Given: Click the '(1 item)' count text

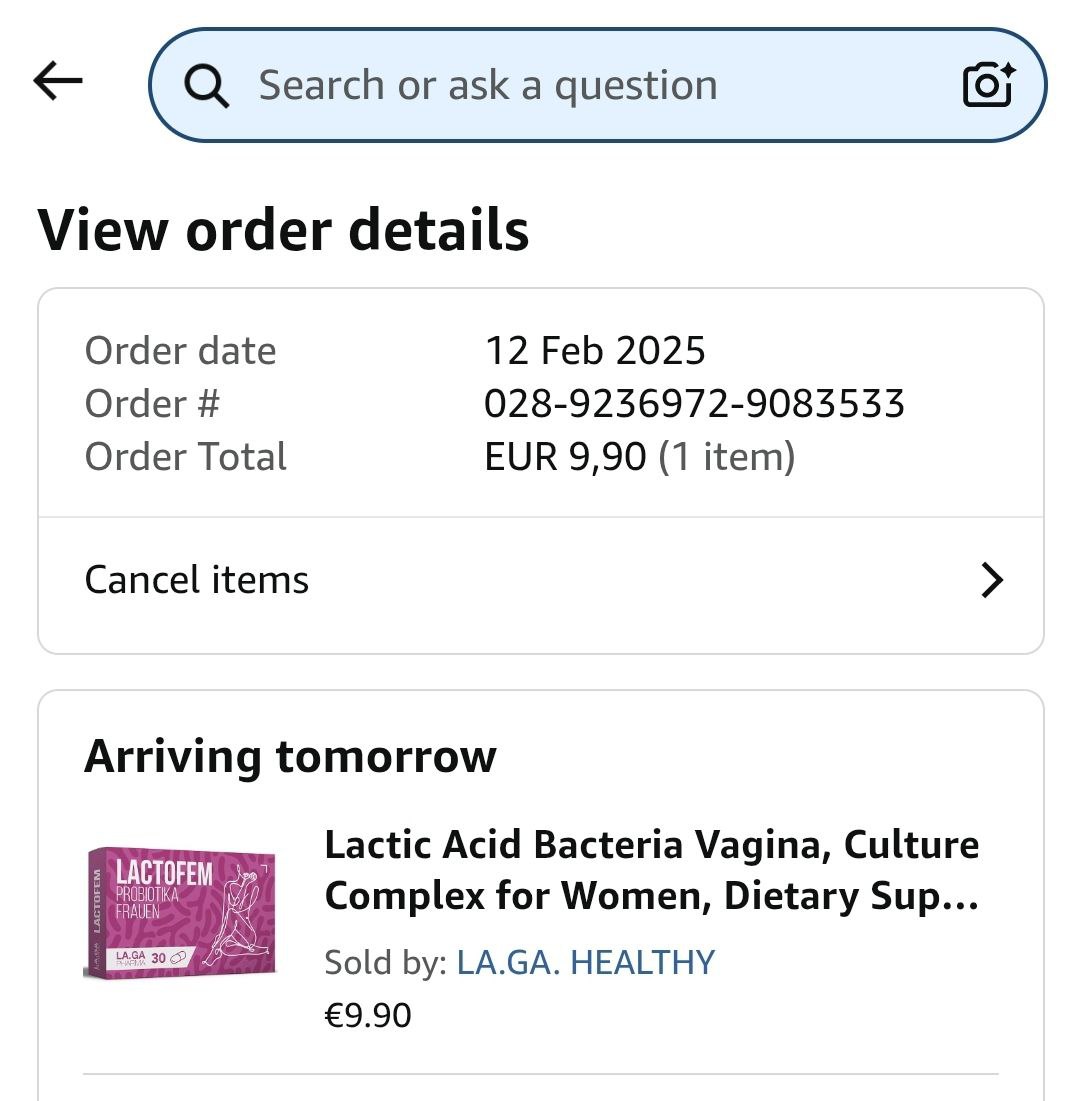Looking at the screenshot, I should click(x=727, y=457).
